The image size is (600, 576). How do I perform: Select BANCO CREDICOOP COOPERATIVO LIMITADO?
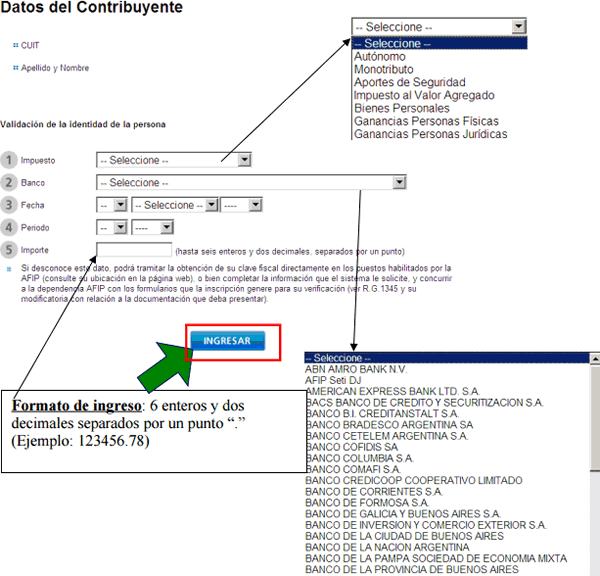pos(414,480)
